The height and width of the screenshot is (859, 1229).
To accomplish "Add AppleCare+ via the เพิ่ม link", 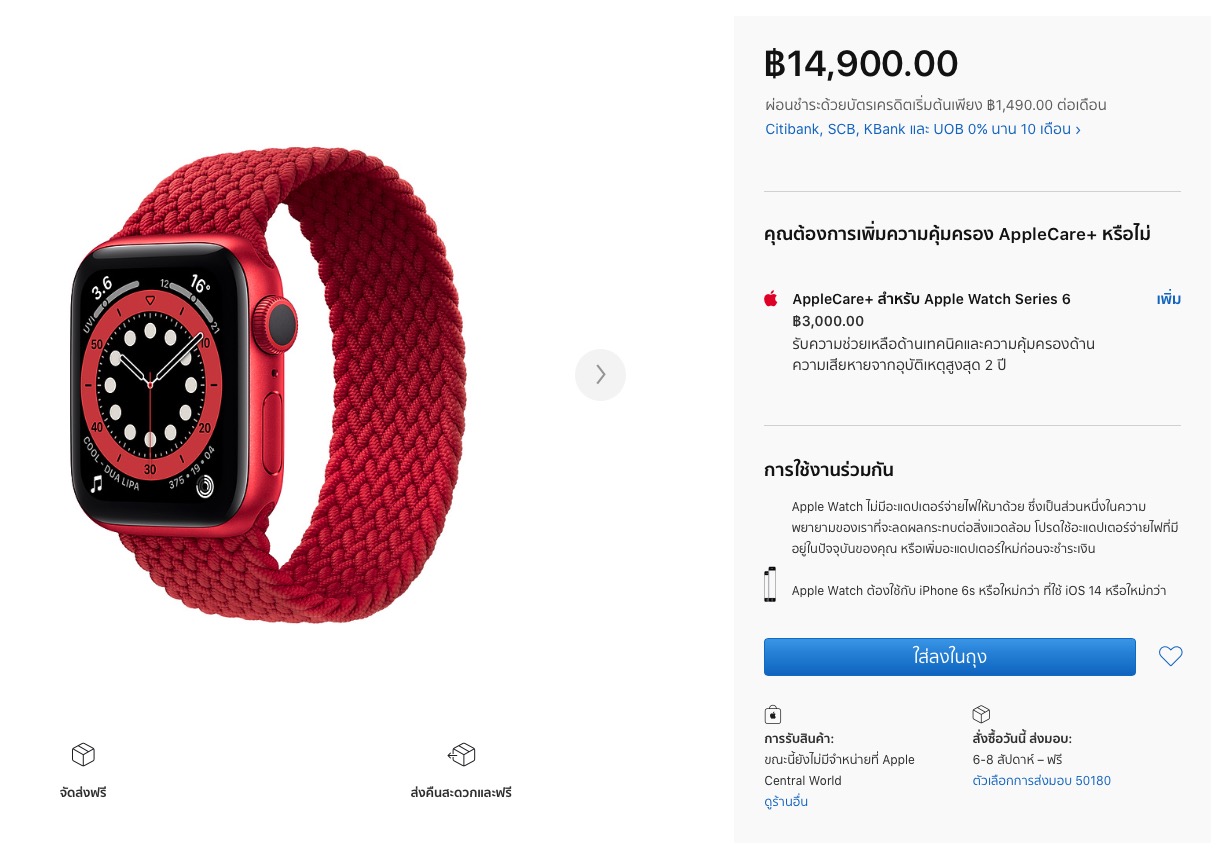I will point(1169,299).
